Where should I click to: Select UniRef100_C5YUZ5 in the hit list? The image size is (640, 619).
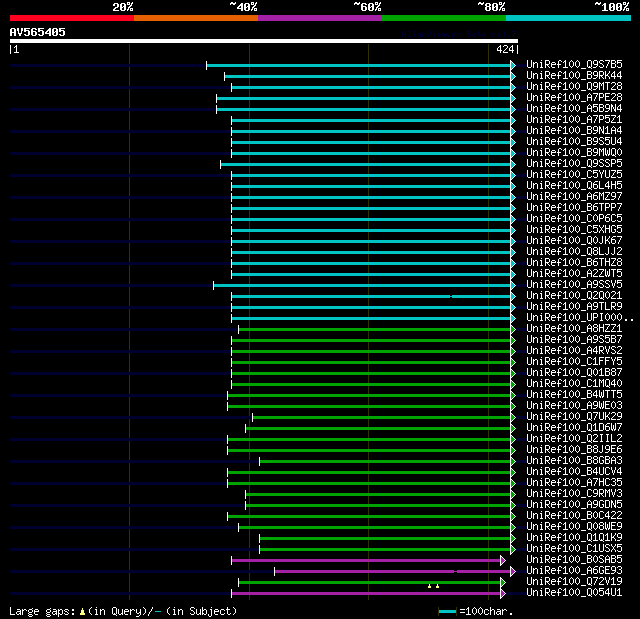point(574,175)
